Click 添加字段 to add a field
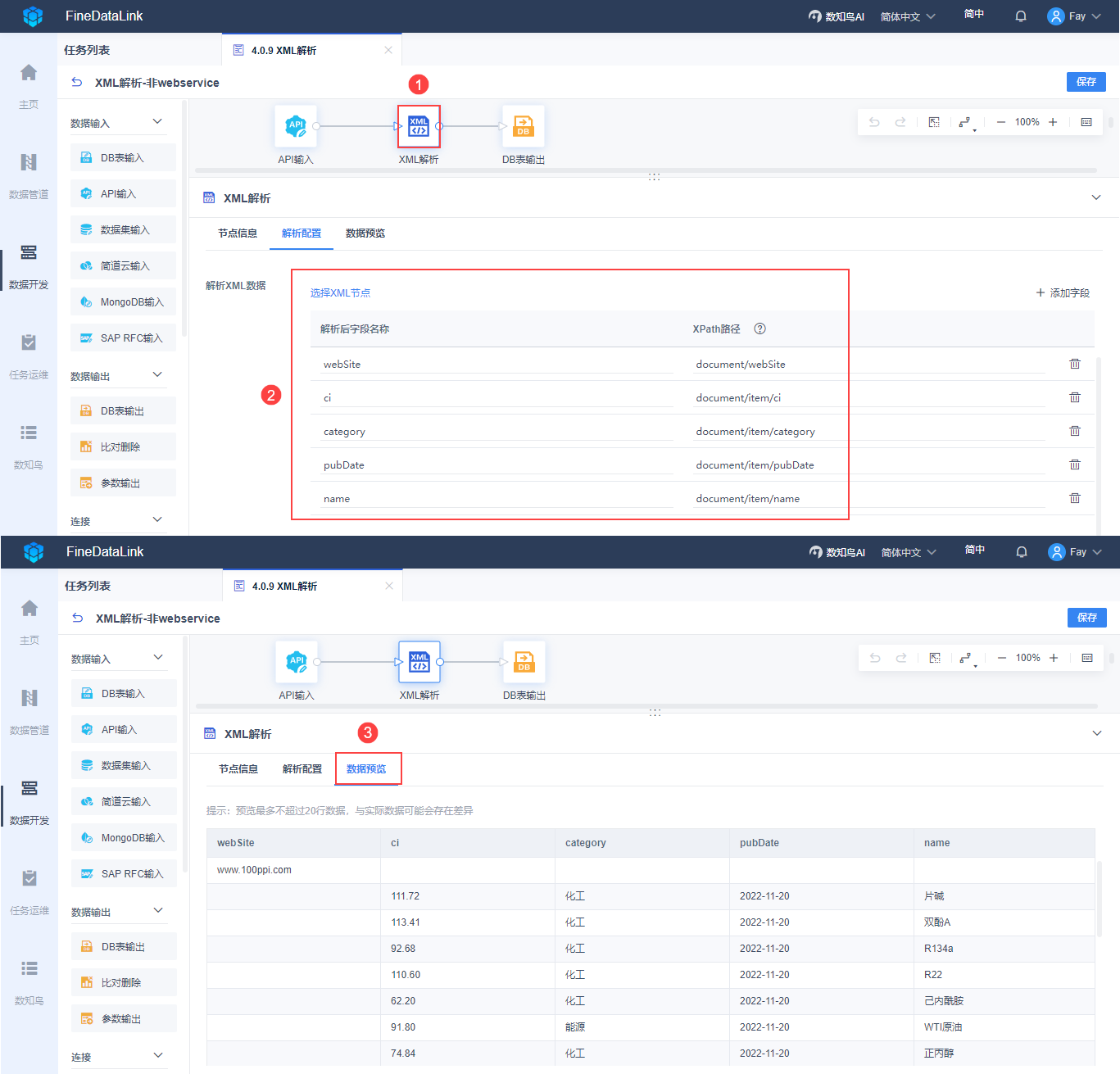Viewport: 1120px width, 1074px height. coord(1063,292)
